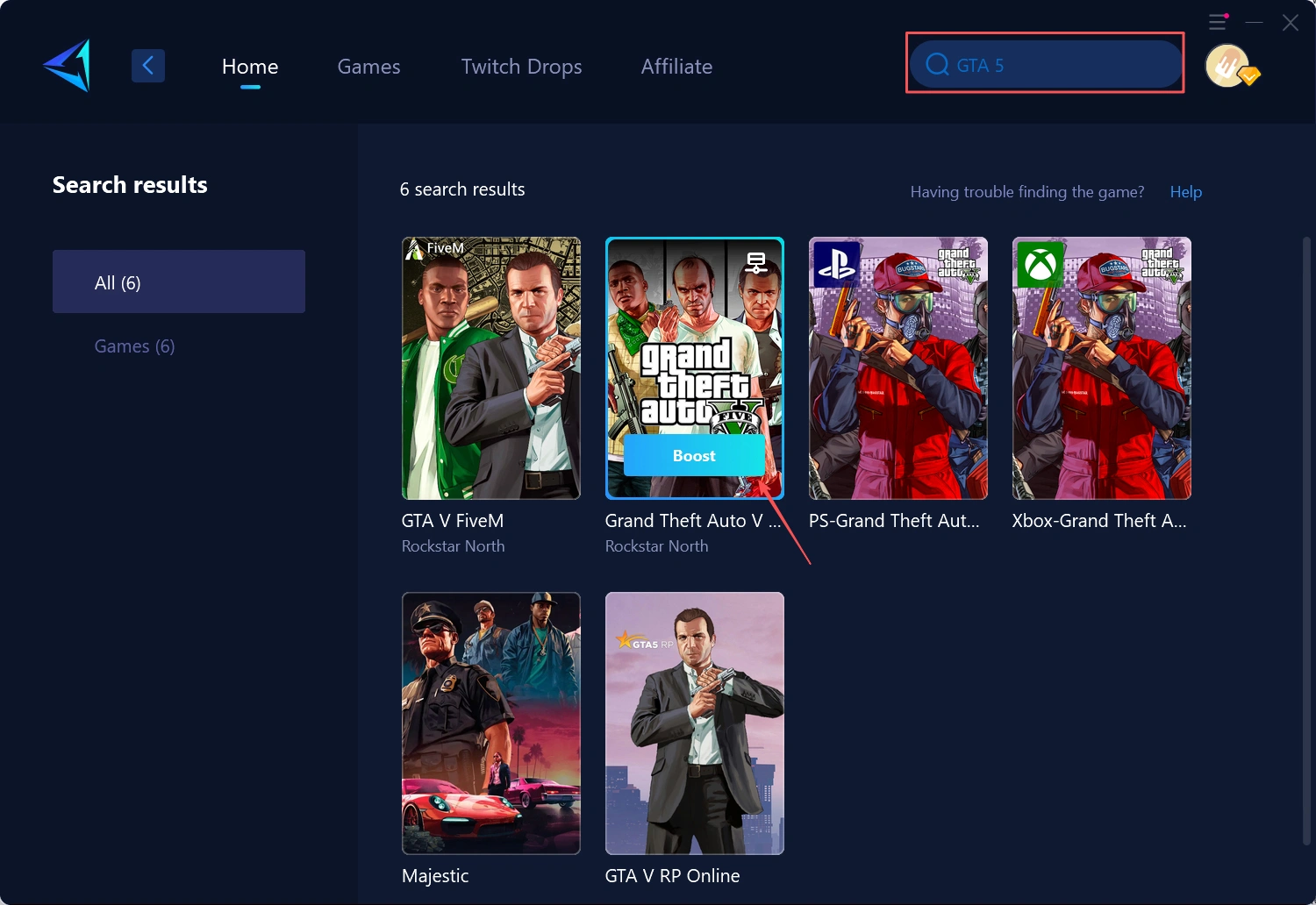Click Rockstar North under GTA V FiveM
The height and width of the screenshot is (905, 1316).
click(x=454, y=546)
